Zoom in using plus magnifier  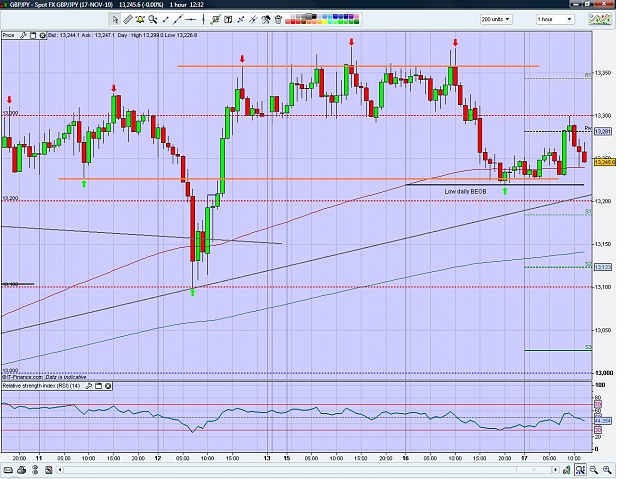pyautogui.click(x=607, y=470)
